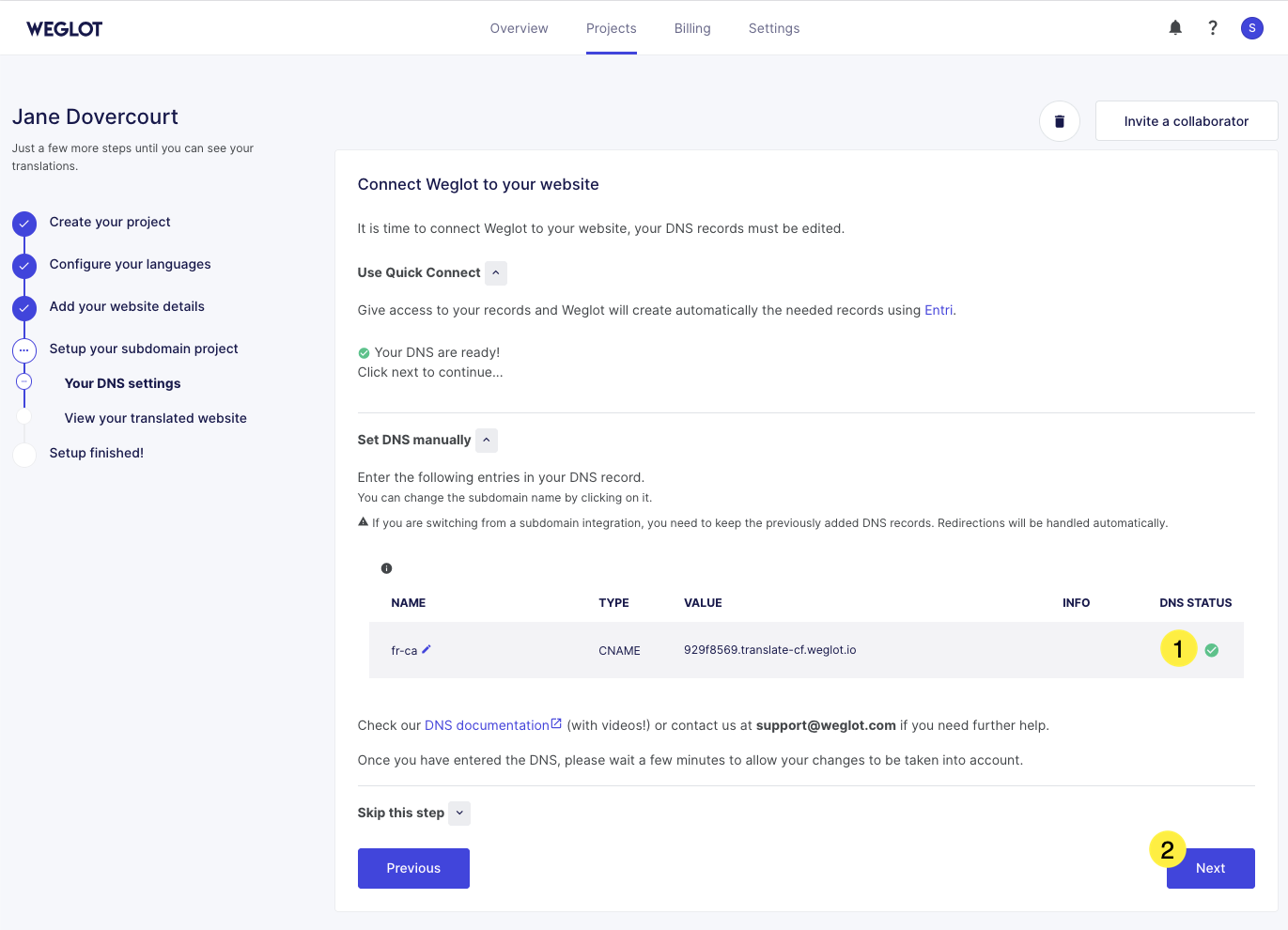Click the info icon above the DNS table

[386, 568]
